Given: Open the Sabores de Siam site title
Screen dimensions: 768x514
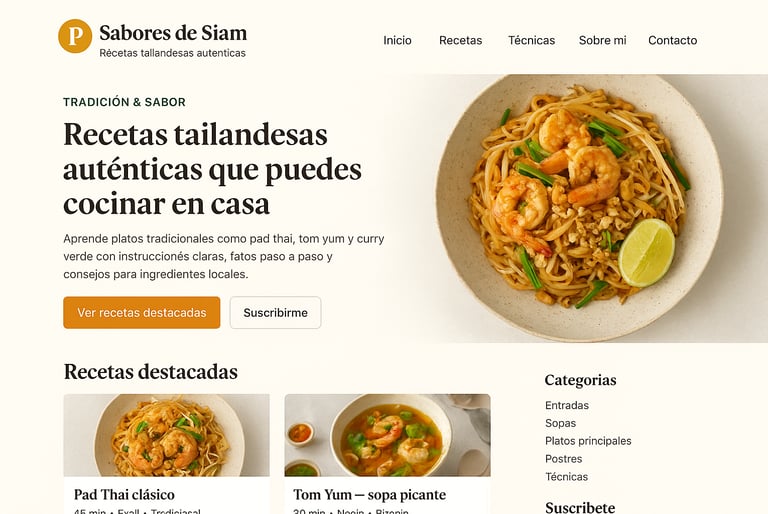Looking at the screenshot, I should (x=173, y=33).
